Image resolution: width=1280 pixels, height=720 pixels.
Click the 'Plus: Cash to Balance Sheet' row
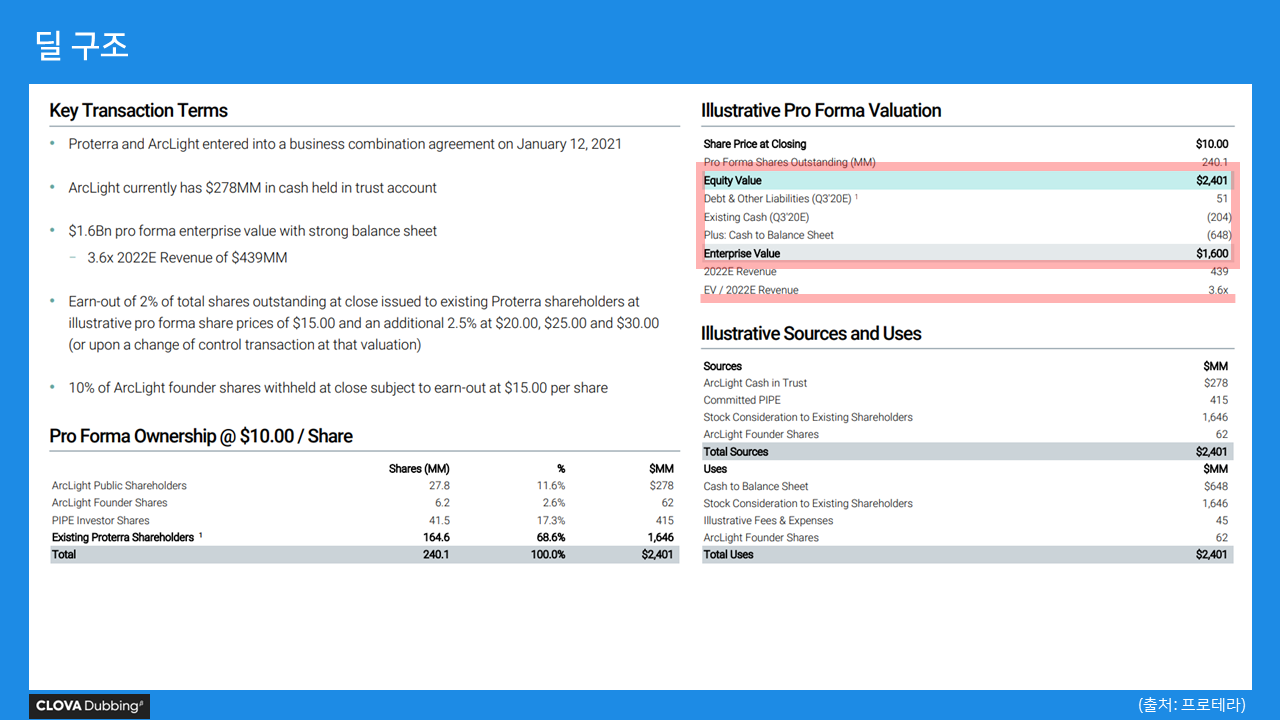point(966,235)
